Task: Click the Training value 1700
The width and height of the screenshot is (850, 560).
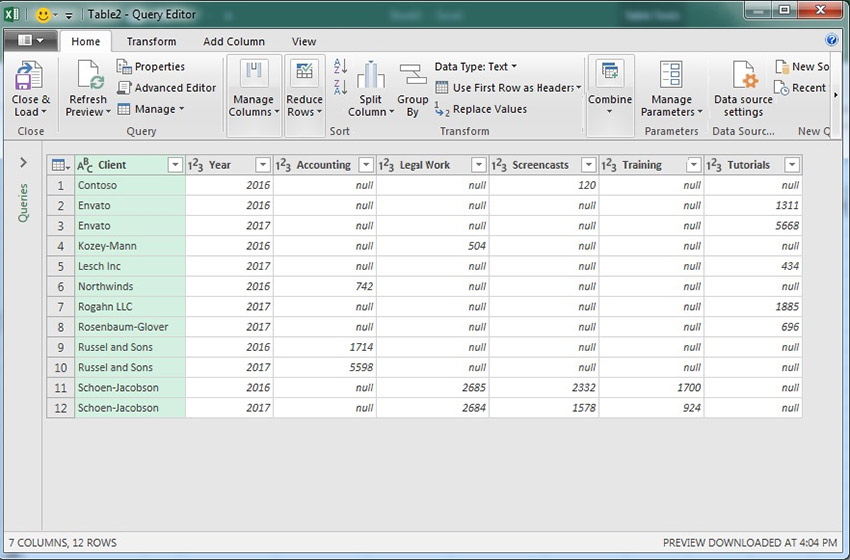Action: point(651,388)
